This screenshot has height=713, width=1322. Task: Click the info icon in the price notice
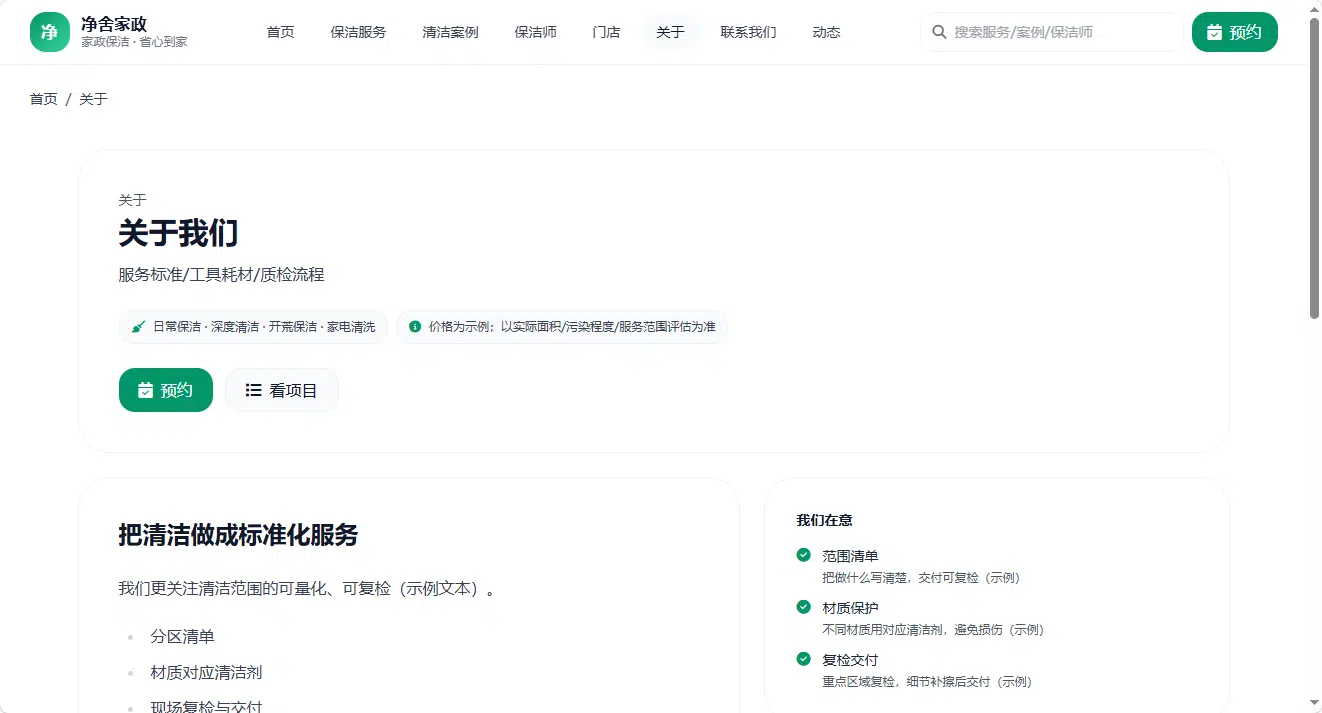[x=415, y=327]
